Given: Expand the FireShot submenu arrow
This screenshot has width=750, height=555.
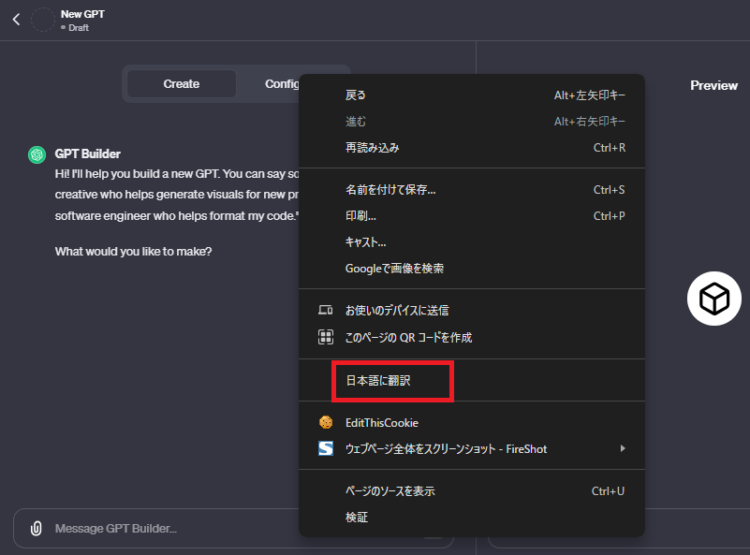Looking at the screenshot, I should (622, 448).
